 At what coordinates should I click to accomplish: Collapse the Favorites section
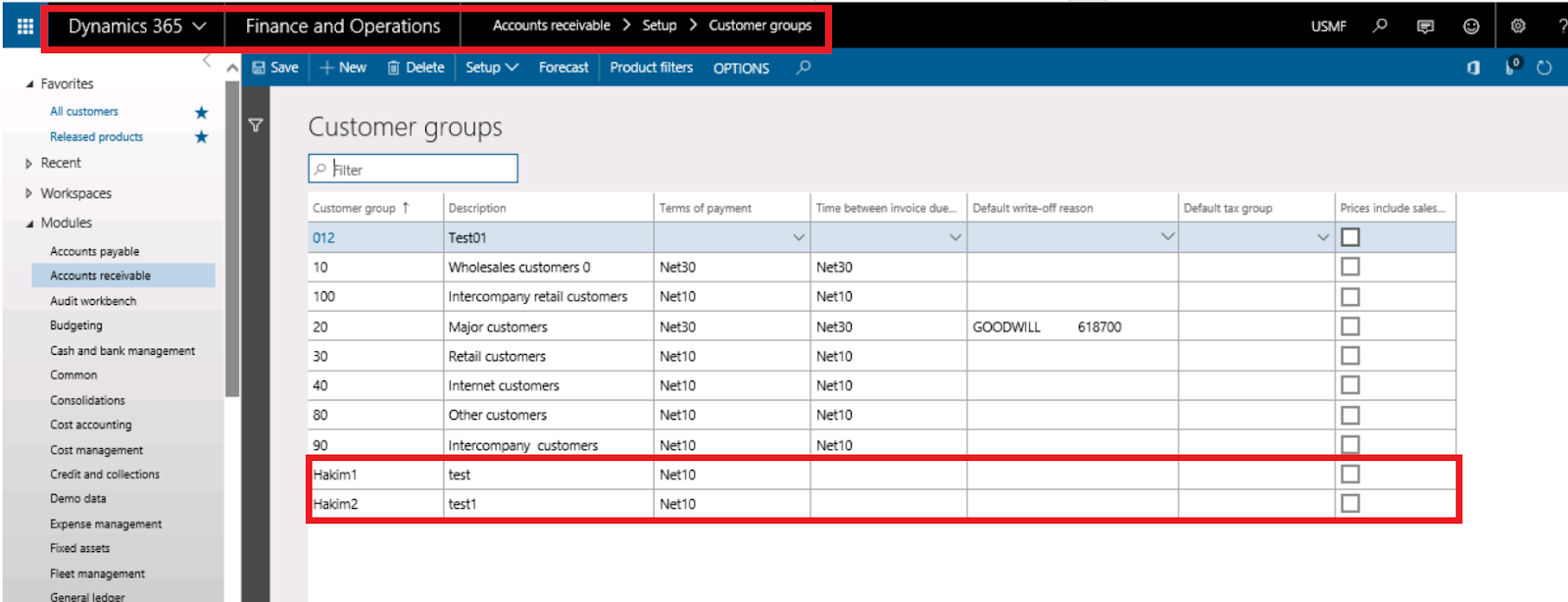tap(29, 84)
